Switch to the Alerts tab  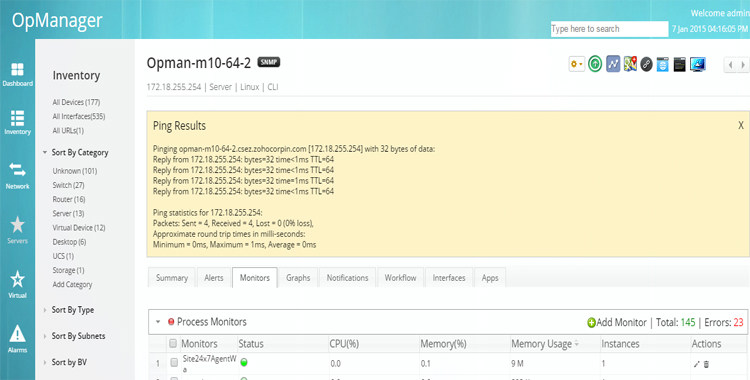(x=213, y=278)
